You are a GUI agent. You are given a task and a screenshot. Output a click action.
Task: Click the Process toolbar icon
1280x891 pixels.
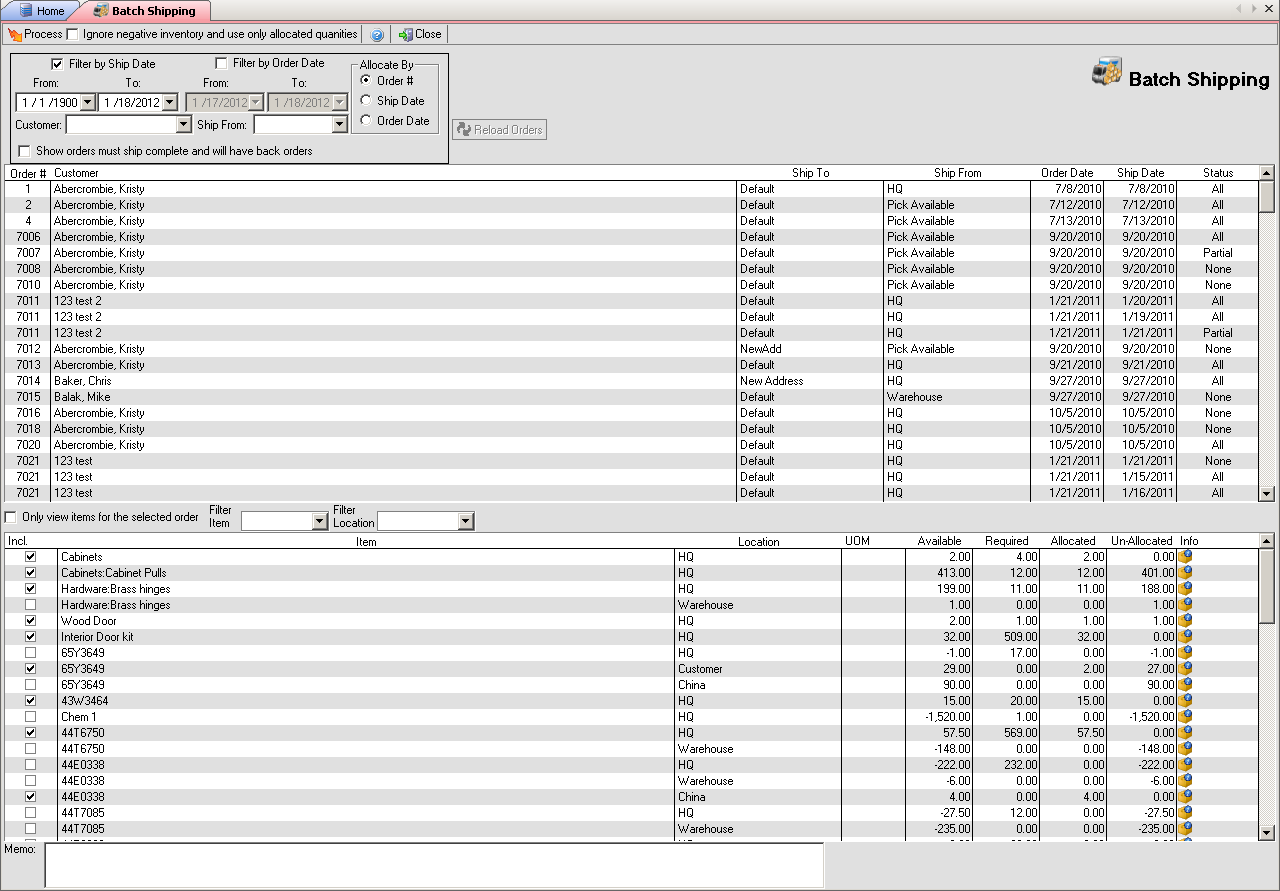[15, 34]
